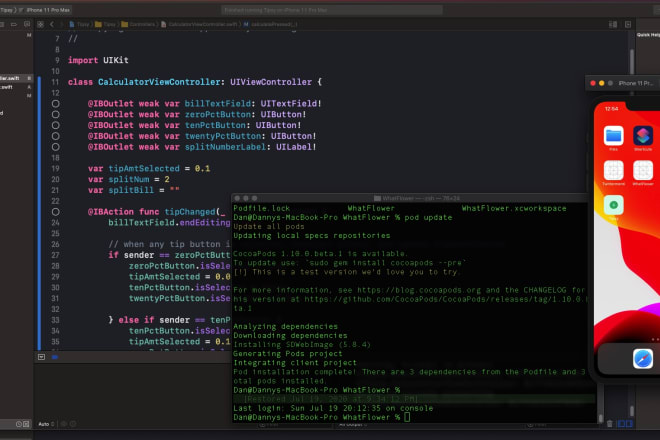
Task: Open calculatePressed method breadcrumb menu
Action: click(x=271, y=24)
